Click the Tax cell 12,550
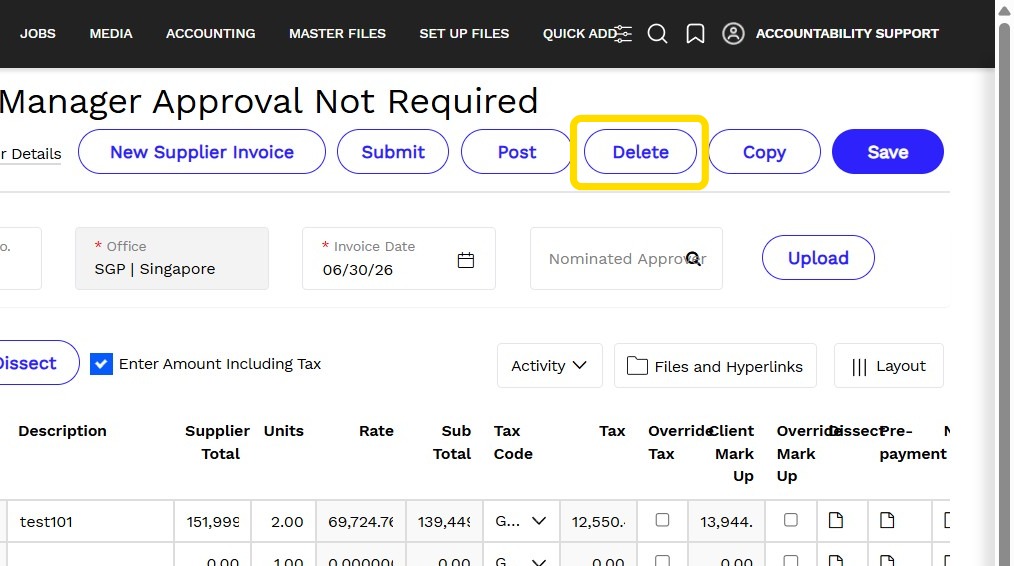The image size is (1014, 566). tap(598, 521)
